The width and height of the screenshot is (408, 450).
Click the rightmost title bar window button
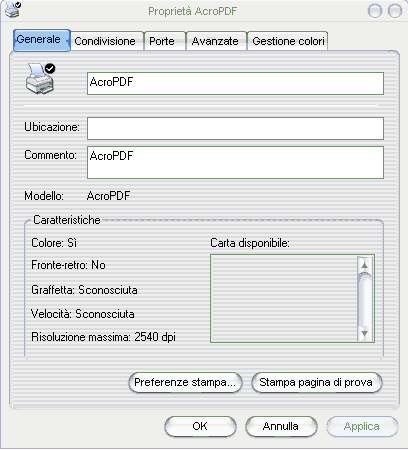(x=395, y=11)
